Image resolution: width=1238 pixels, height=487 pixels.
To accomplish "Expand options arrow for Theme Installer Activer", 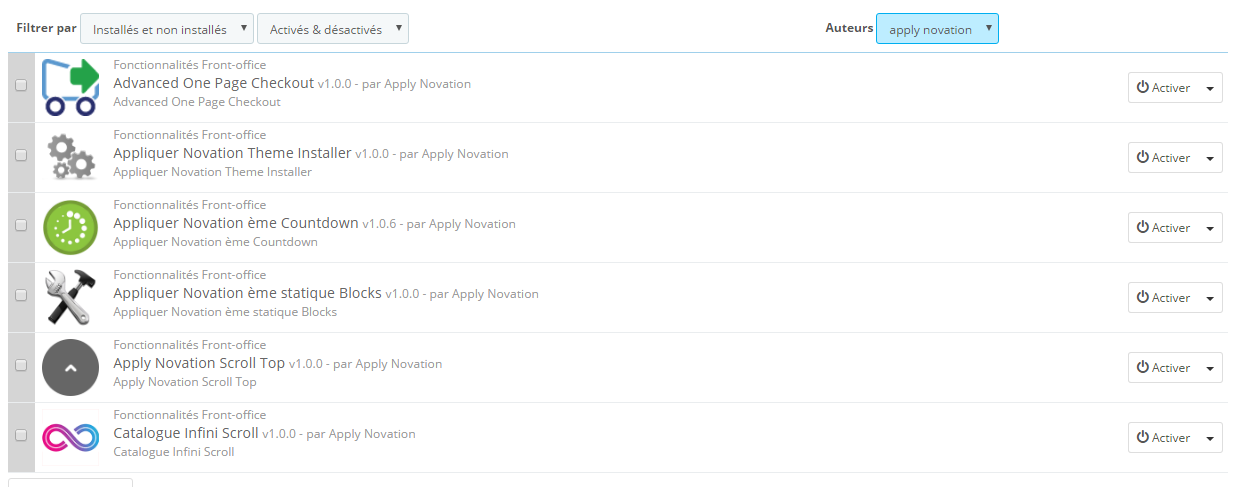I will point(1210,158).
